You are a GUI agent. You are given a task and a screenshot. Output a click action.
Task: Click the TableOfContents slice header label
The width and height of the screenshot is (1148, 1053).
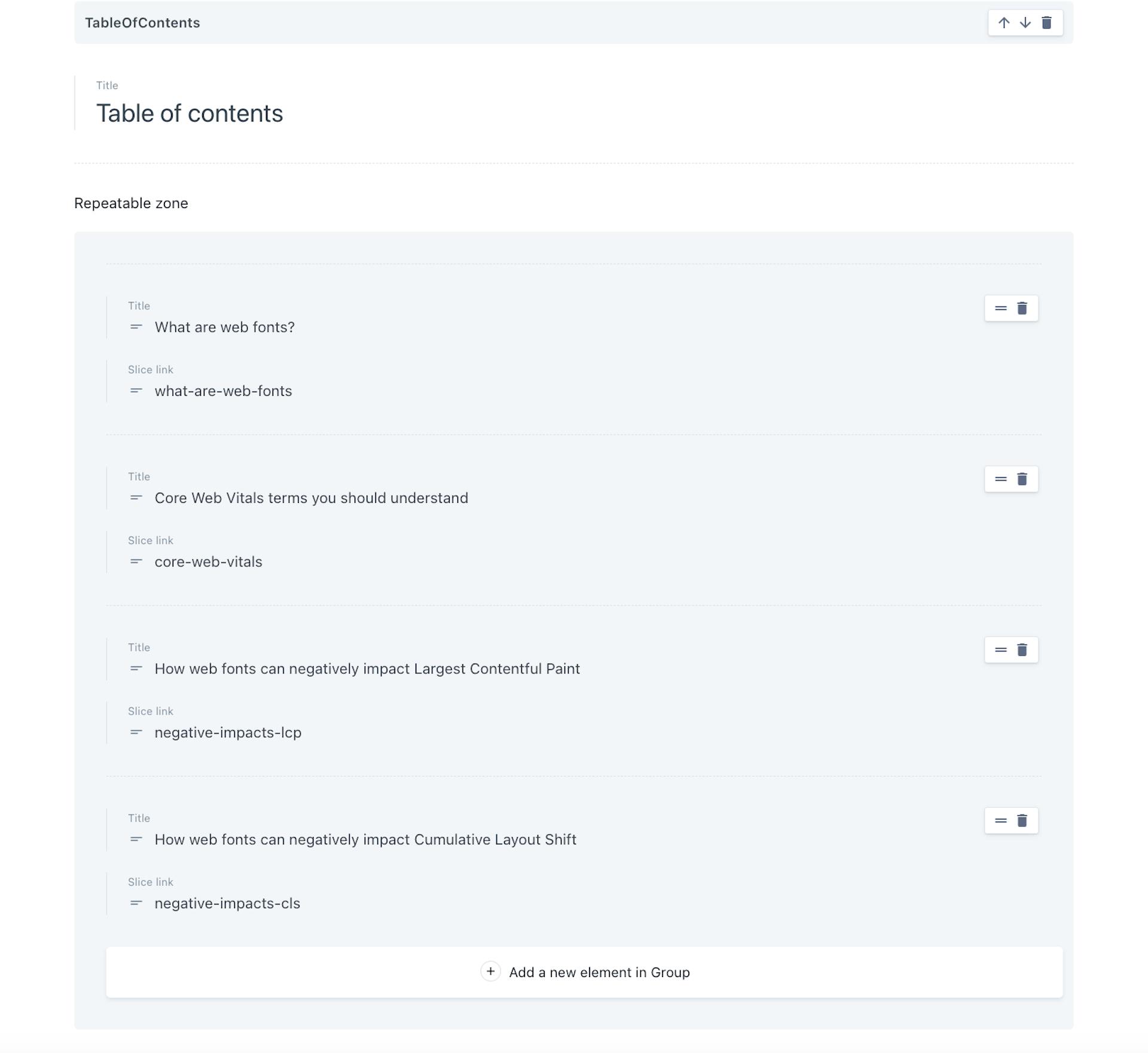143,23
